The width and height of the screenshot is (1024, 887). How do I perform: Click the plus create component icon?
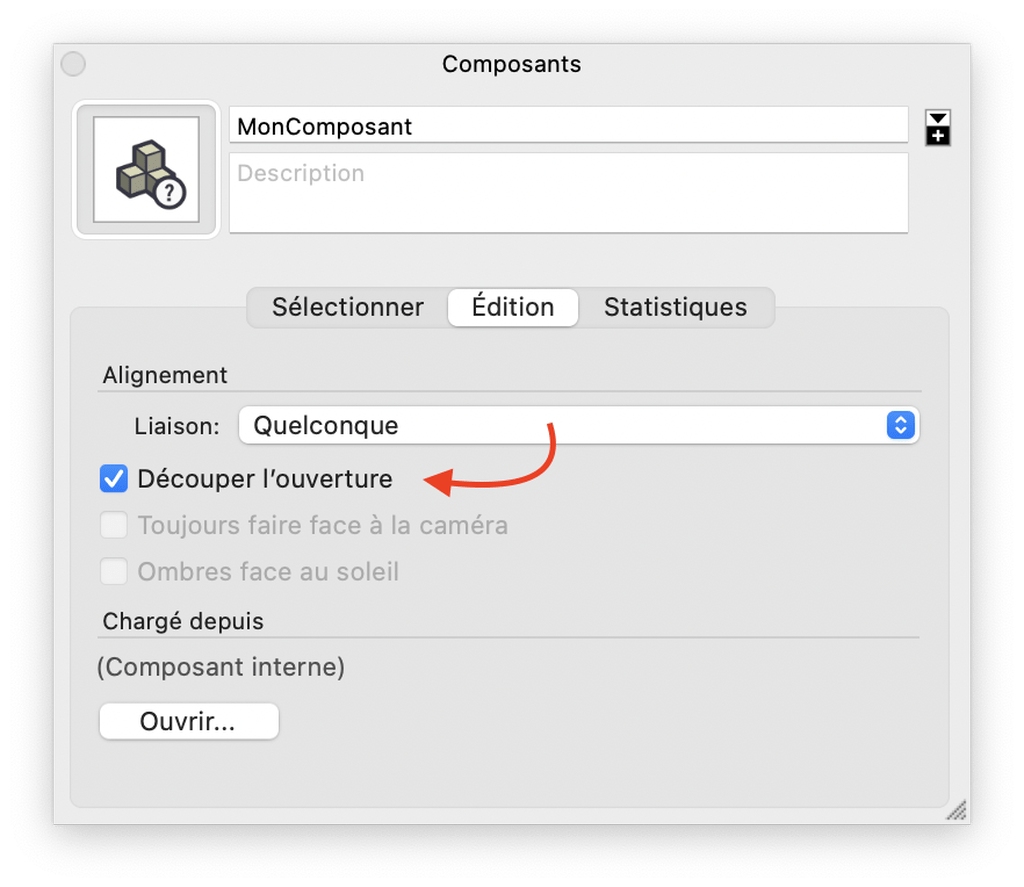(x=938, y=136)
